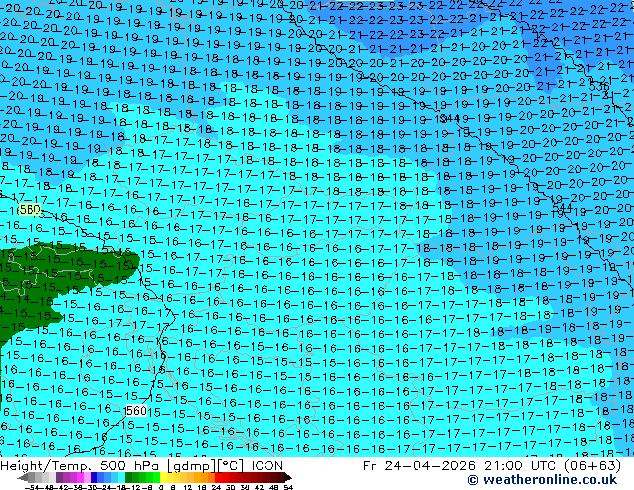Click the weatheronline.co.uk copyright link

(542, 480)
